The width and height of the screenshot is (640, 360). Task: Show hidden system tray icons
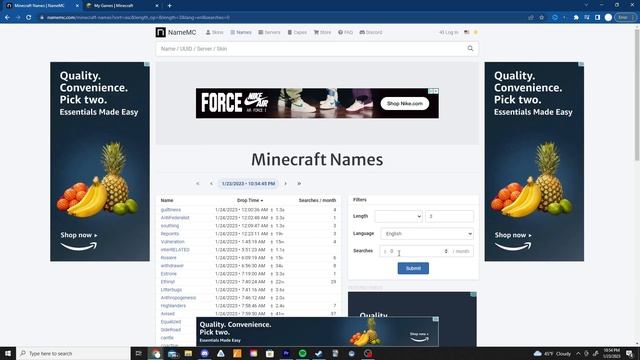pos(578,353)
